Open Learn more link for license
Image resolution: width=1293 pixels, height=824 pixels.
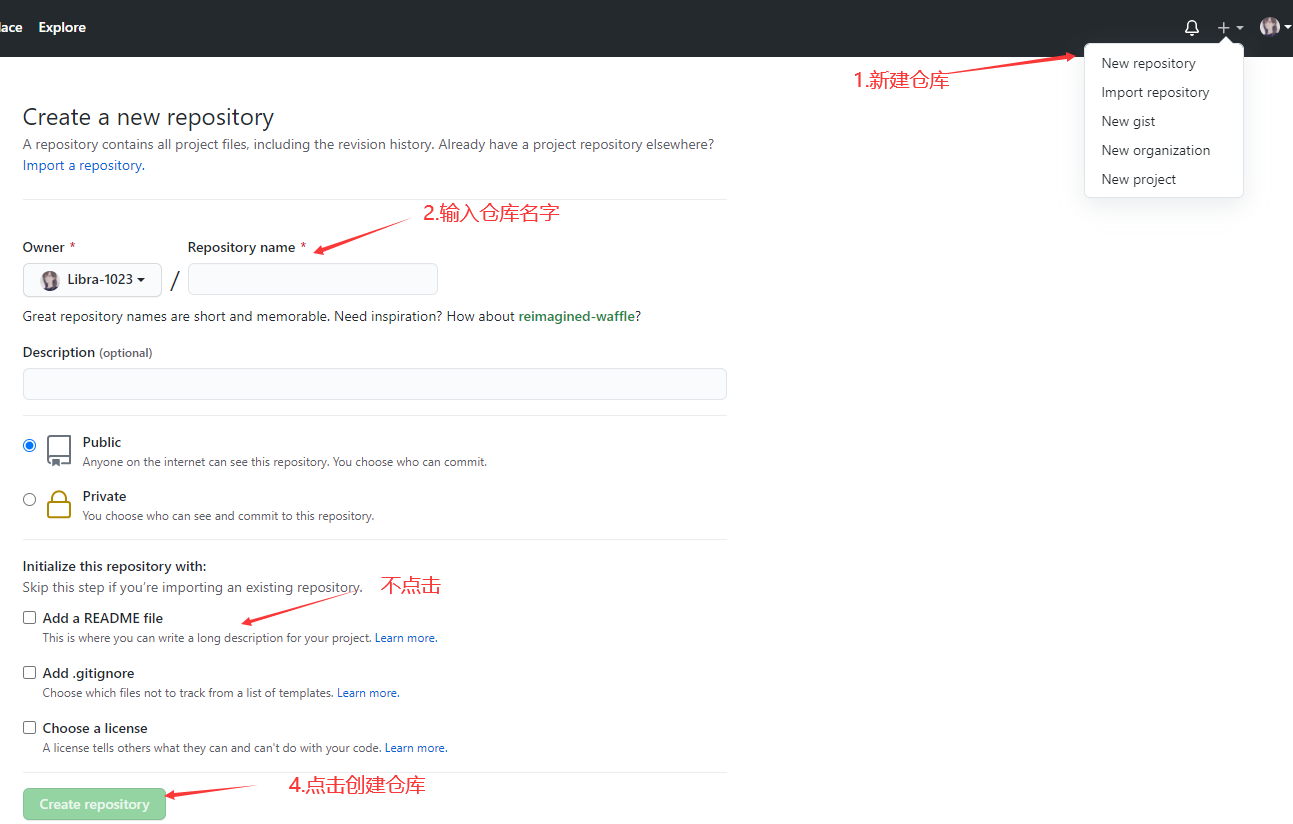pos(415,748)
